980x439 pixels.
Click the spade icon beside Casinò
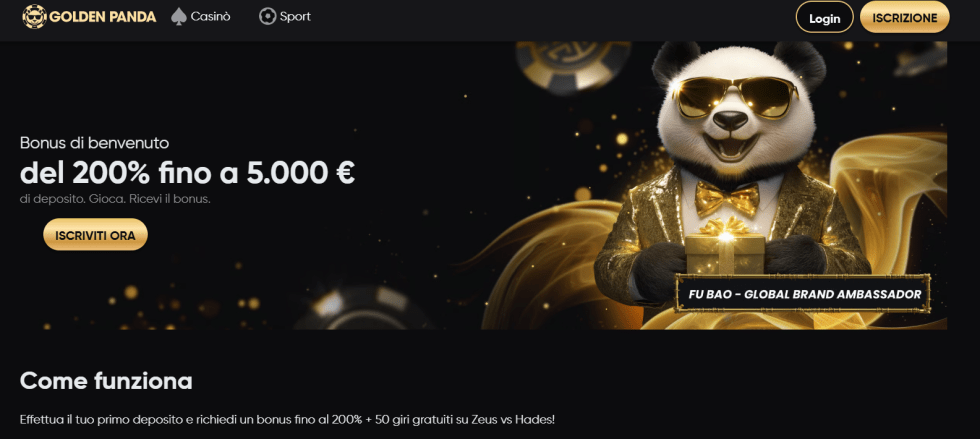coord(179,17)
